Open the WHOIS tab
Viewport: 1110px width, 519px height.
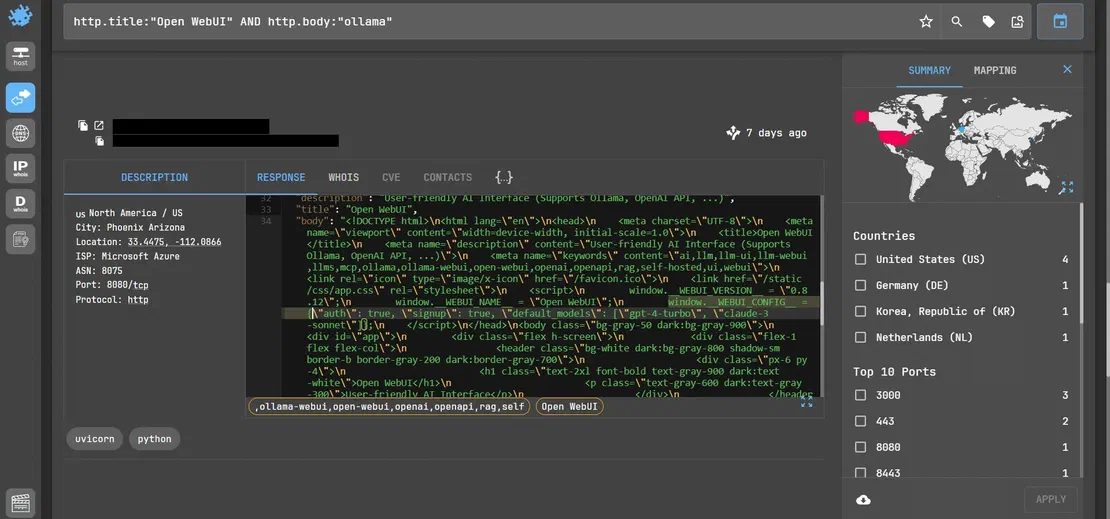[343, 177]
